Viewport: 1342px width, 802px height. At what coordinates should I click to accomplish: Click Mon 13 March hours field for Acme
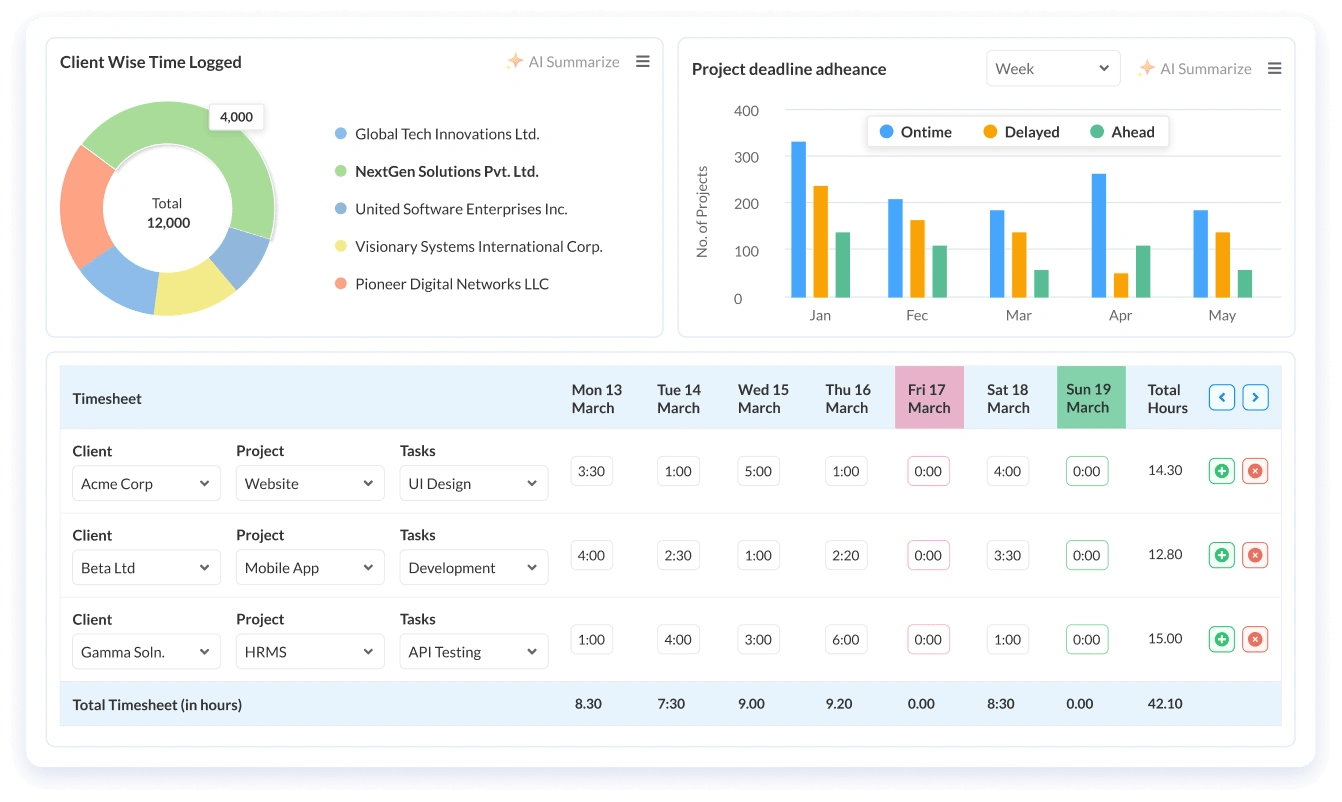[592, 471]
